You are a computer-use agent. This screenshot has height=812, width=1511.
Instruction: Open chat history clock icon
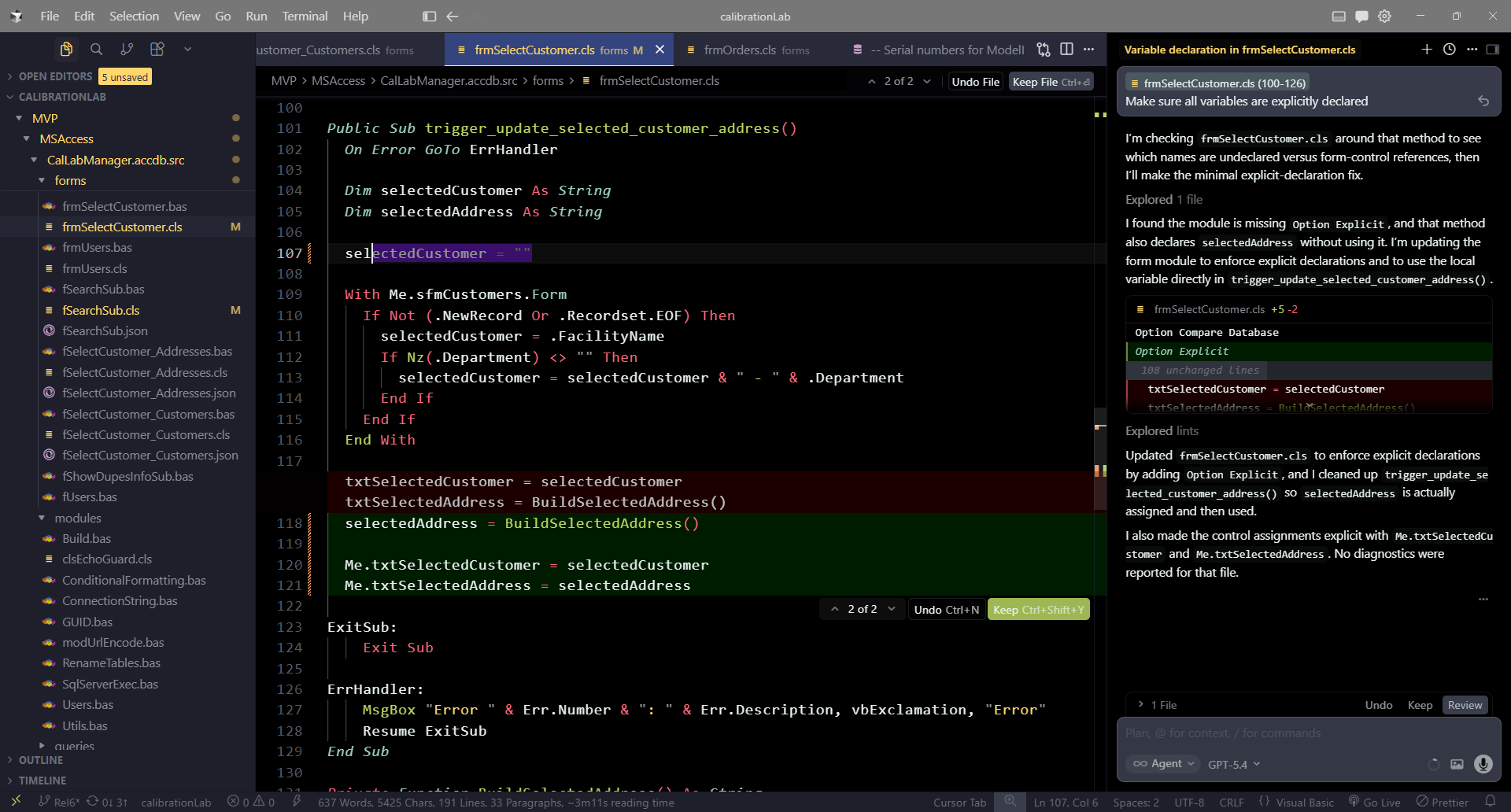click(x=1449, y=50)
